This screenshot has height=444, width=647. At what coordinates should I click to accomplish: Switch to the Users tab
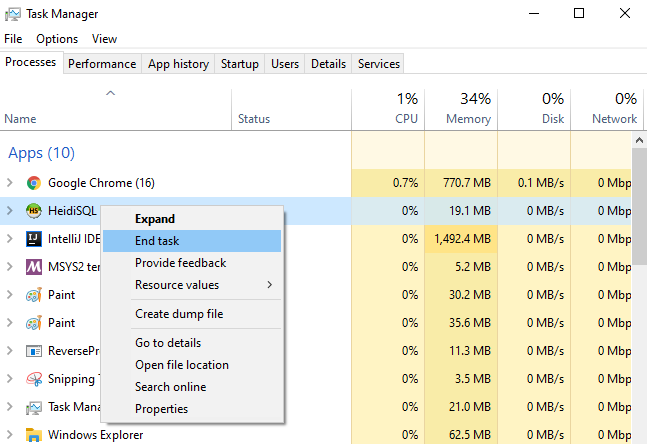coord(285,64)
